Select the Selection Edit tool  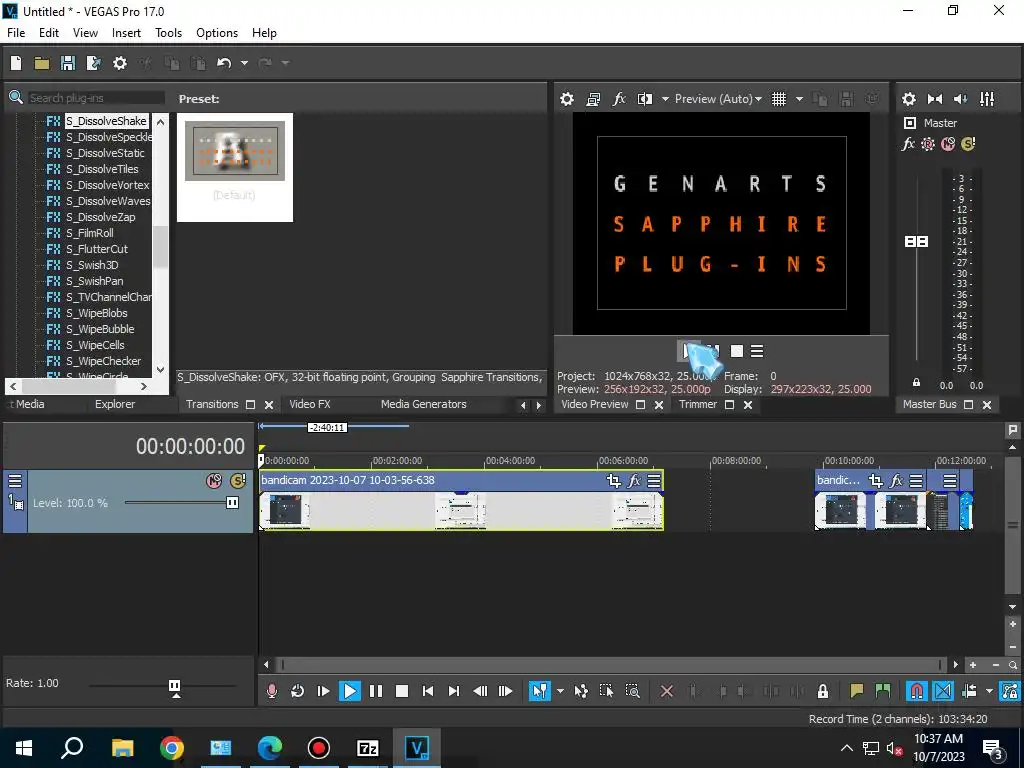tap(607, 691)
